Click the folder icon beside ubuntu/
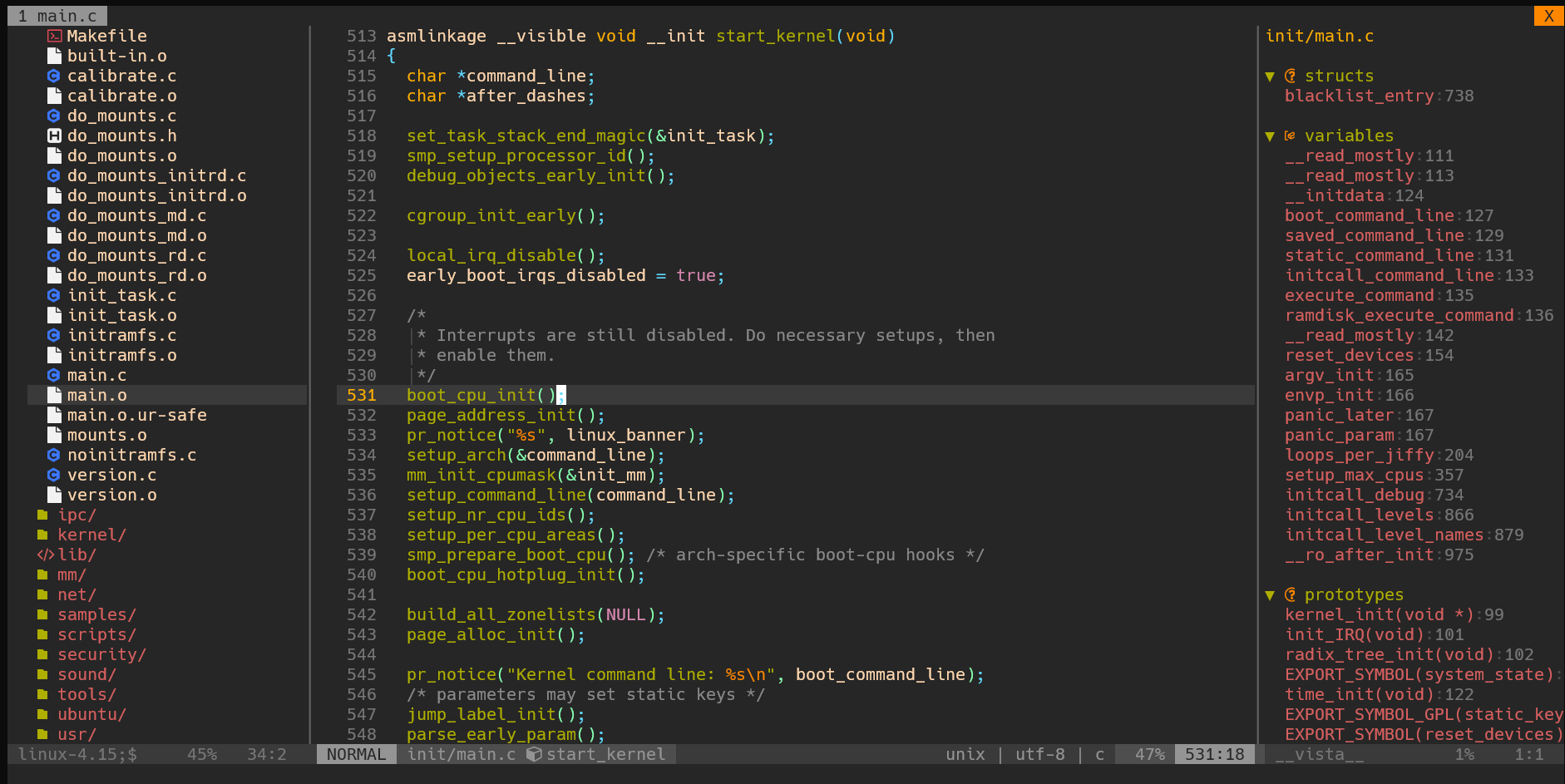 (x=42, y=714)
